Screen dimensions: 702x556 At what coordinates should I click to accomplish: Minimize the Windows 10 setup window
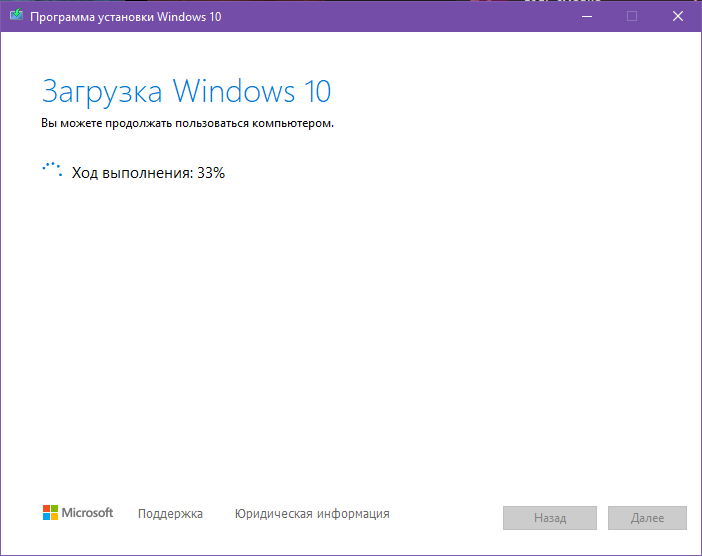[587, 16]
